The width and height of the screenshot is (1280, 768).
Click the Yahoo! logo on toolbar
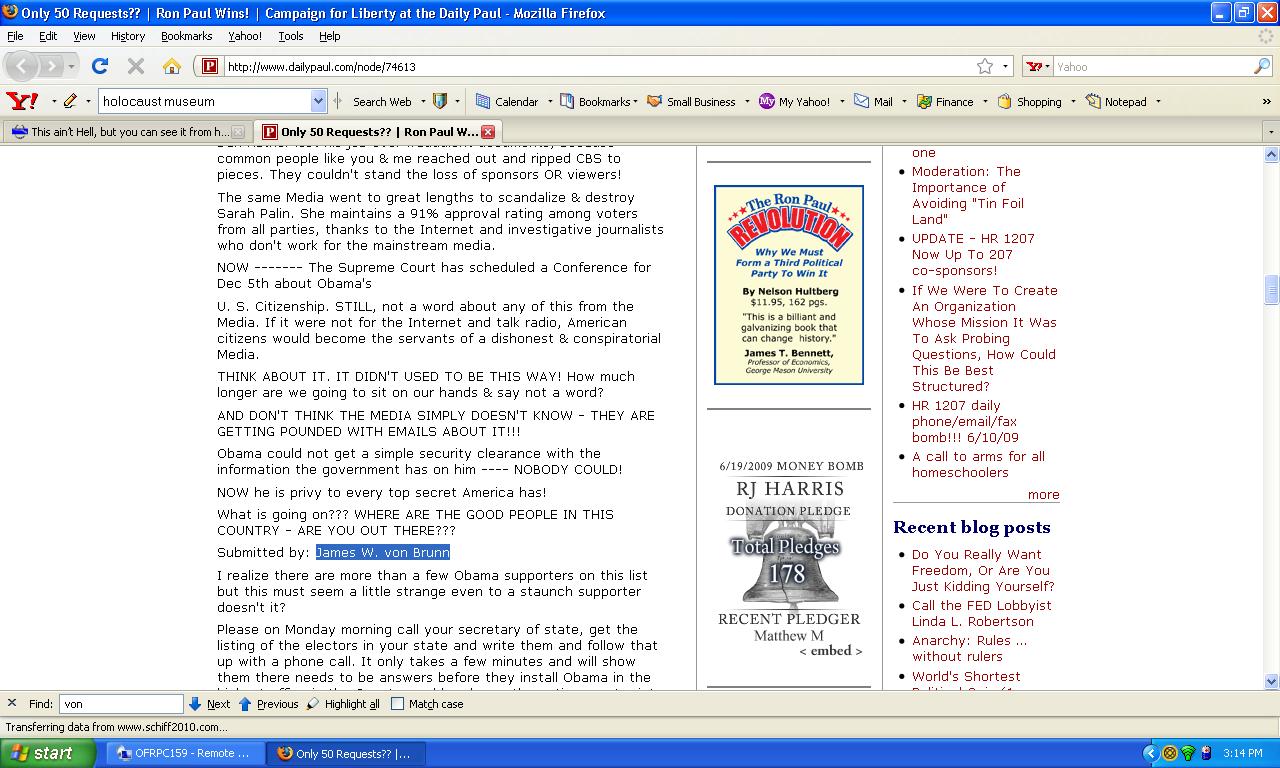point(22,101)
